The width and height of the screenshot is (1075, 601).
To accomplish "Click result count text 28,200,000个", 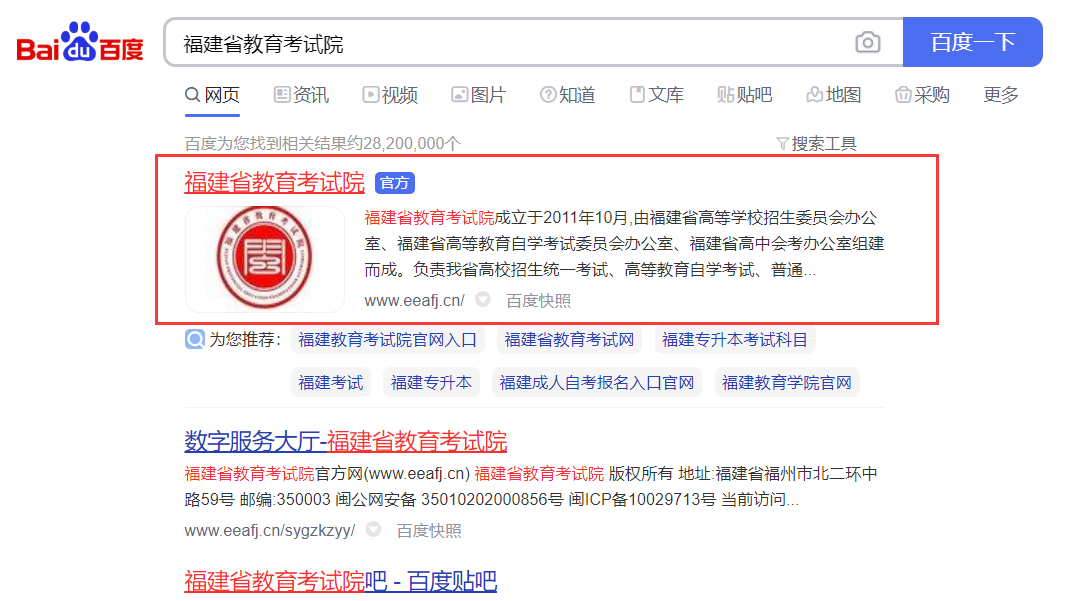I will coord(412,144).
